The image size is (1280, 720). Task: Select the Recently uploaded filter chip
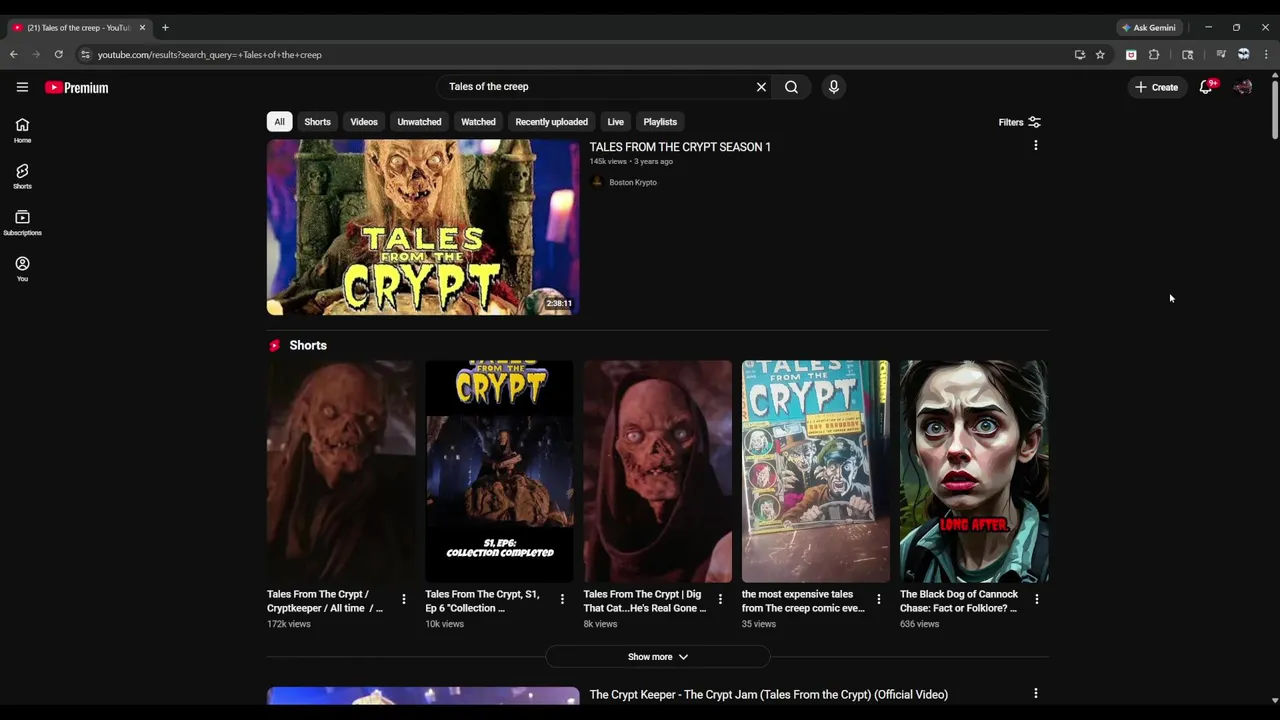point(551,122)
